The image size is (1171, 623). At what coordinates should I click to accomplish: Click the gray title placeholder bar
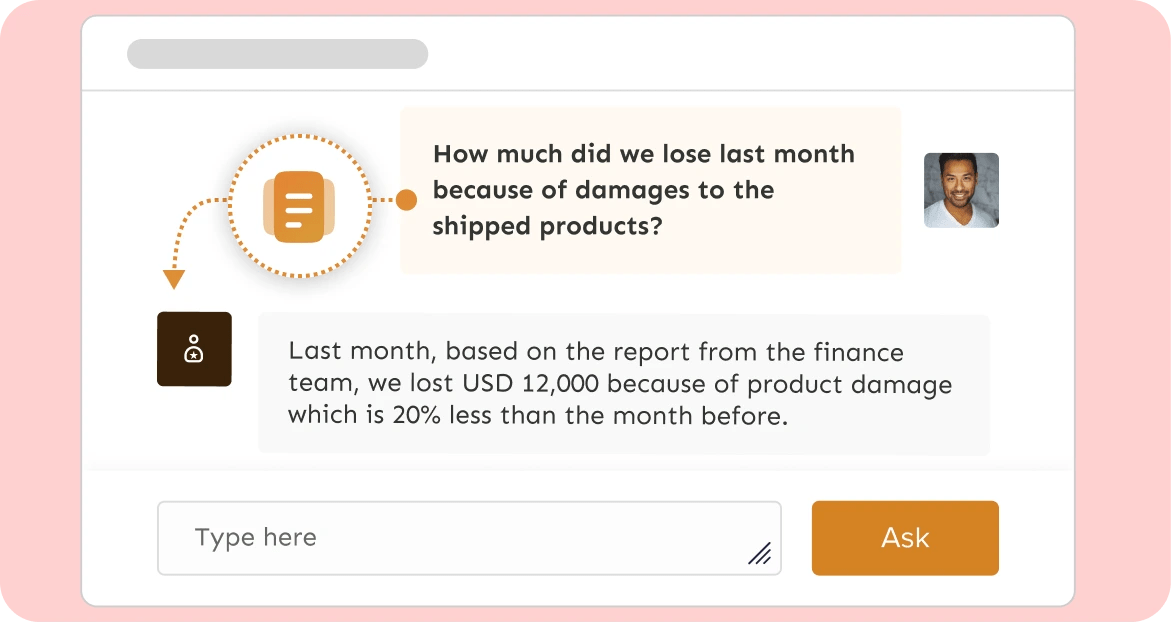(x=277, y=54)
